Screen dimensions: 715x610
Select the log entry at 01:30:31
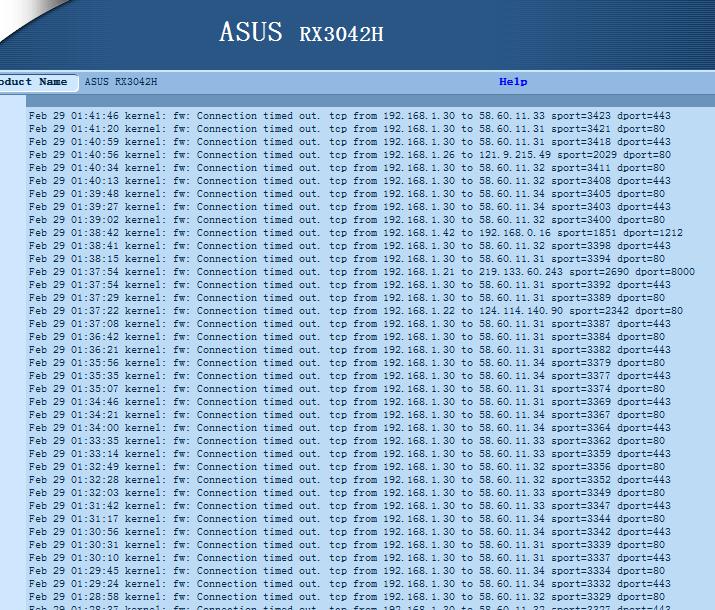coord(347,545)
